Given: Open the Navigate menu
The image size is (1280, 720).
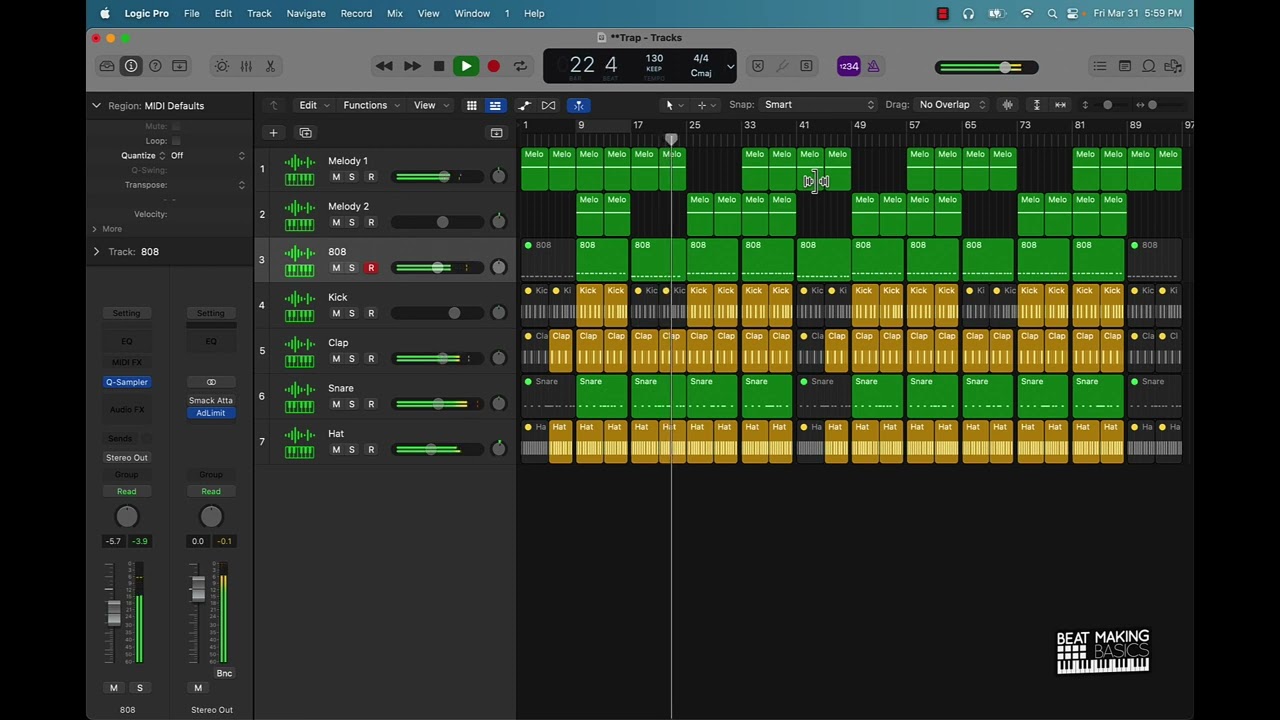Looking at the screenshot, I should tap(306, 13).
